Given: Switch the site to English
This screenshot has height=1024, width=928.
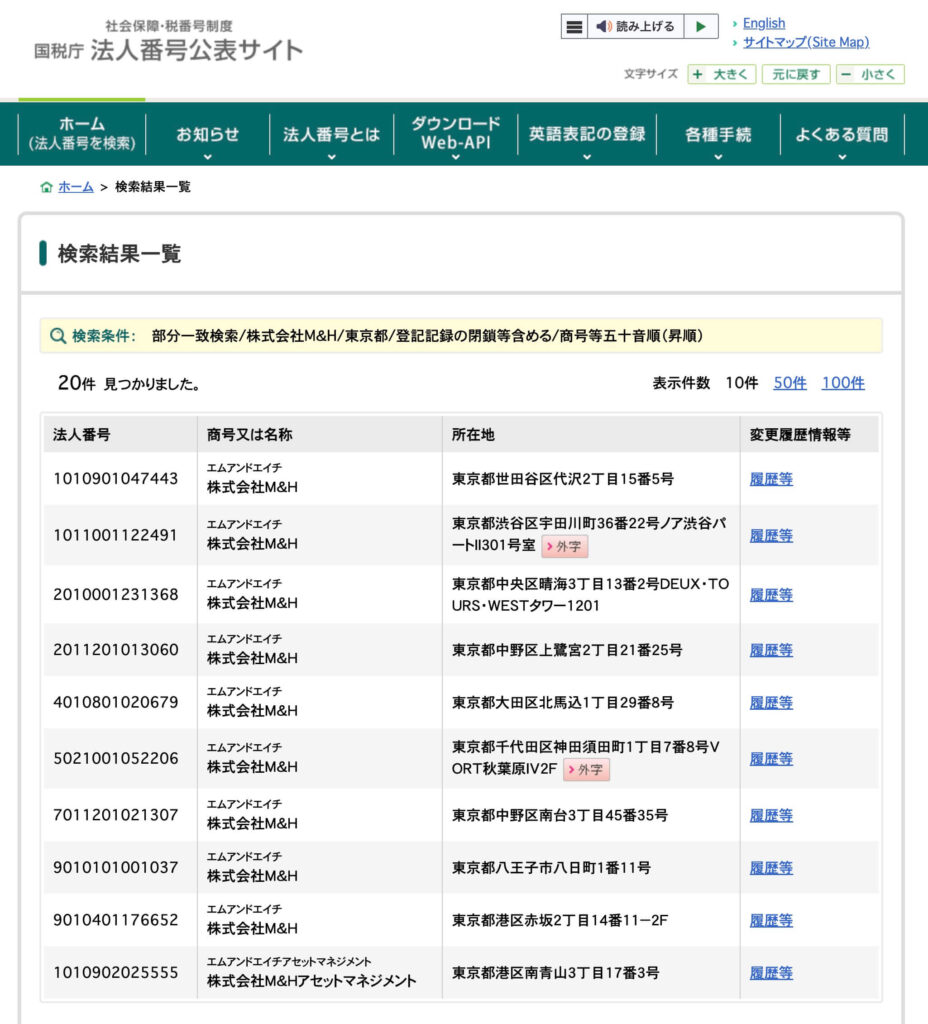Looking at the screenshot, I should click(x=764, y=23).
